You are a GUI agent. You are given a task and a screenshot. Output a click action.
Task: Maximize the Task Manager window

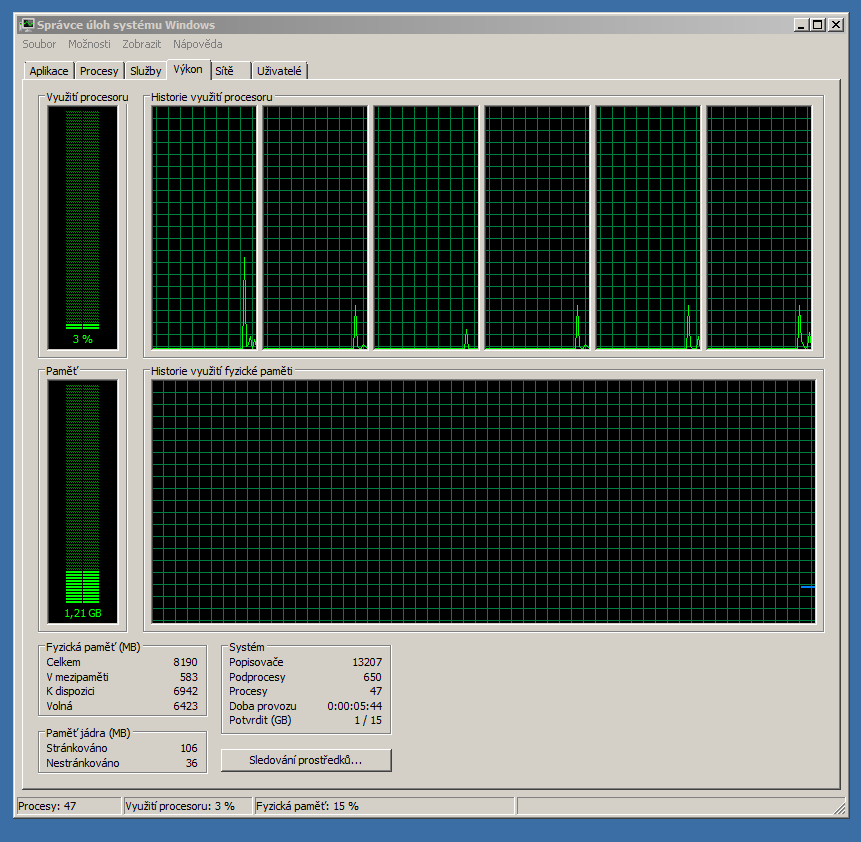coord(818,25)
